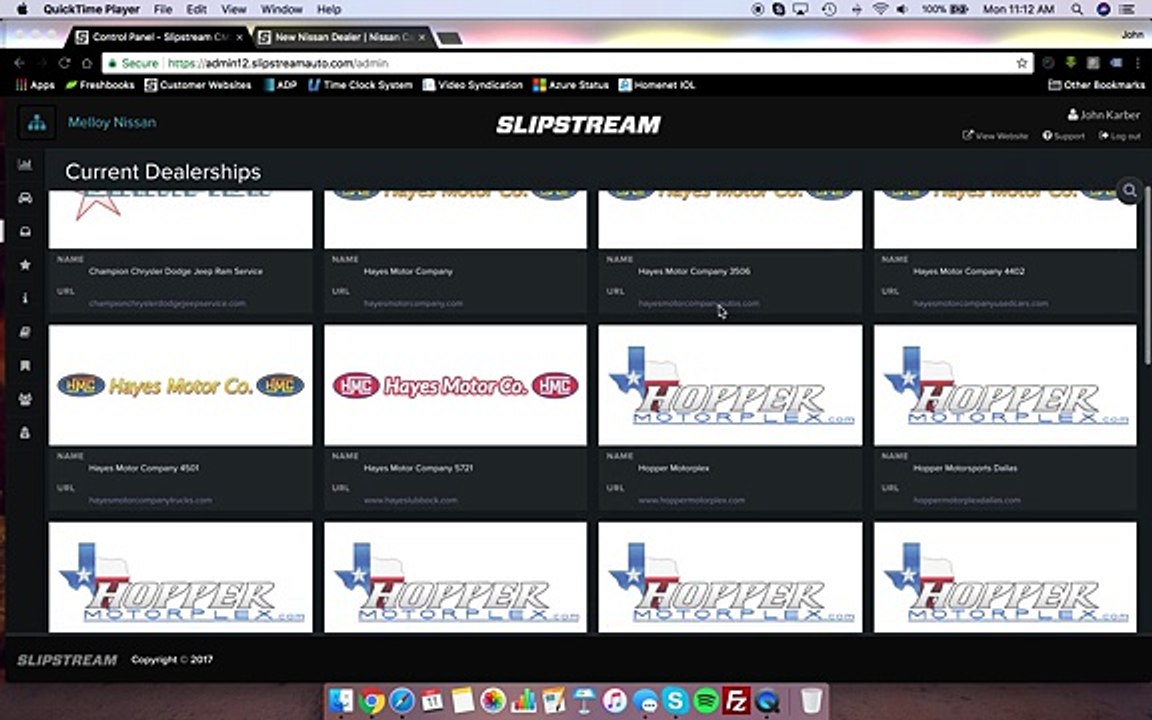Viewport: 1152px width, 720px height.
Task: Click Log out
Action: click(x=1120, y=136)
